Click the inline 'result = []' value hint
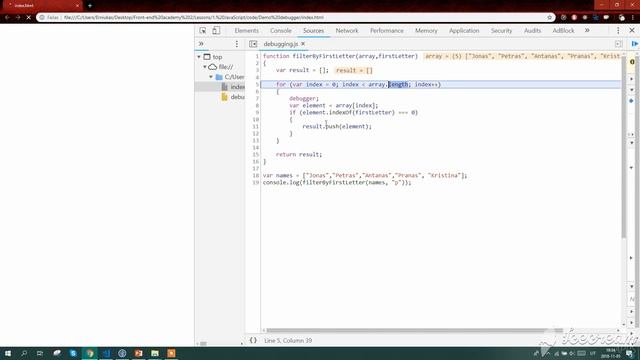 coord(354,71)
